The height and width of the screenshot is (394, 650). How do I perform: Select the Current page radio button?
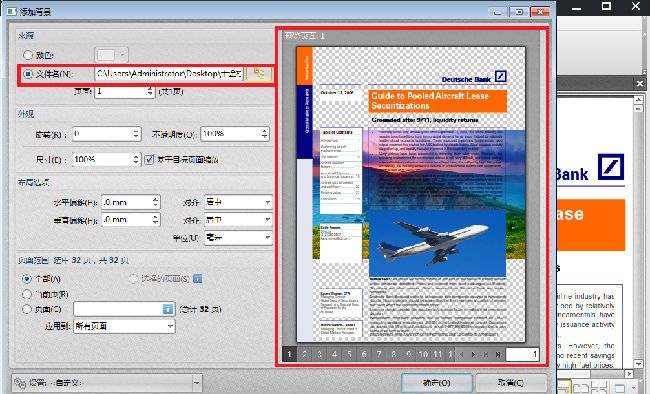[x=27, y=294]
